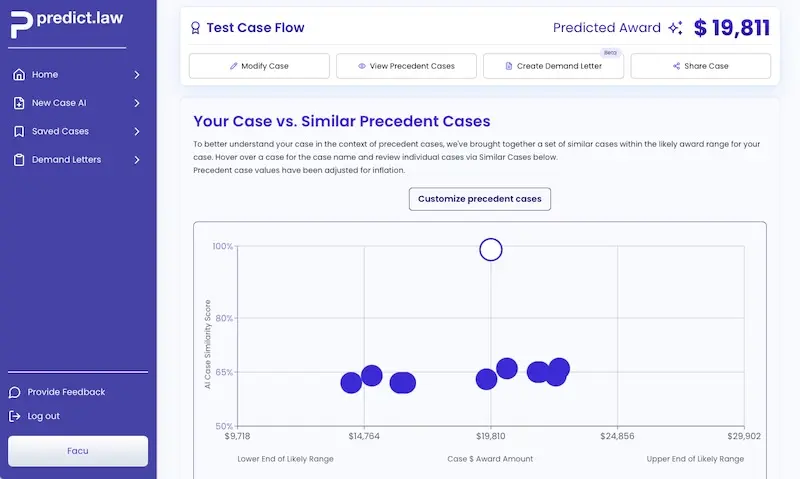This screenshot has height=479, width=800.
Task: Click Customize precedent cases button
Action: pos(479,199)
